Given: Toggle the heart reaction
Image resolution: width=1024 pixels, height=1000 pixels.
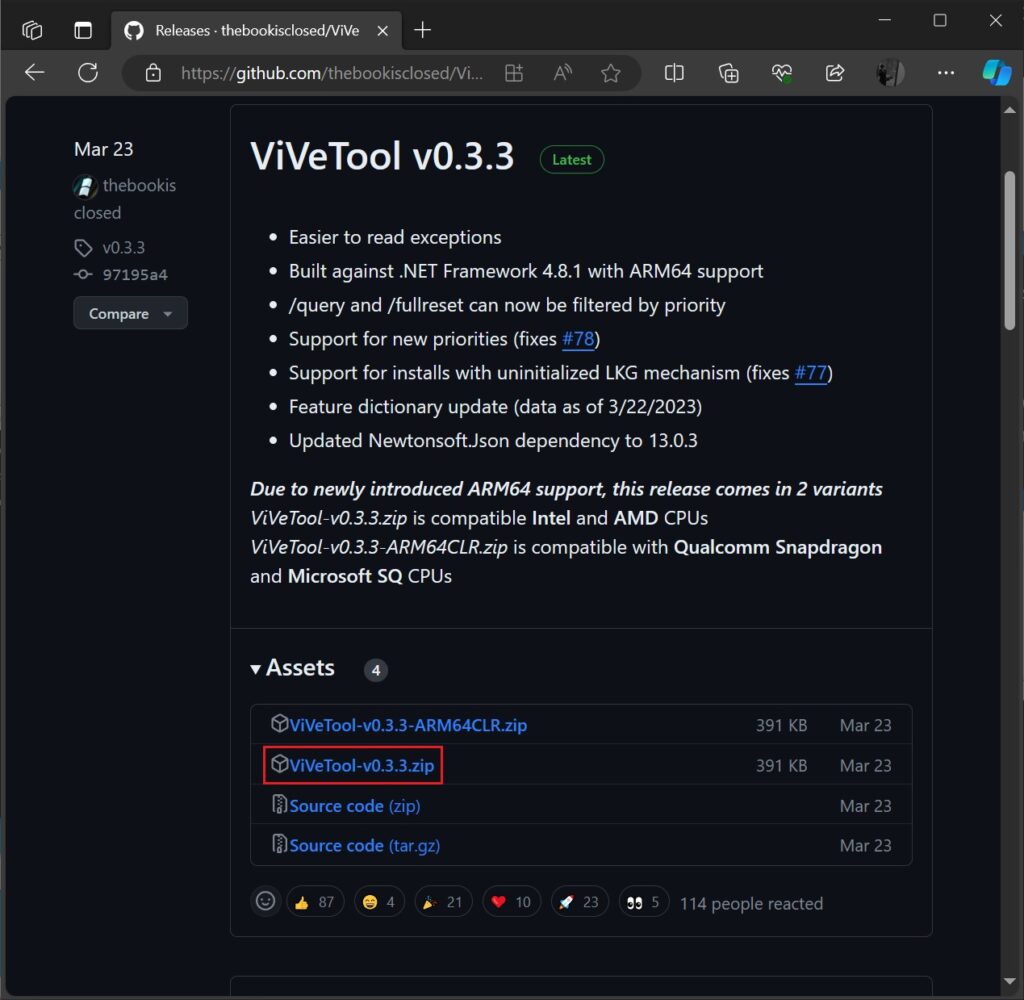Looking at the screenshot, I should tap(511, 901).
